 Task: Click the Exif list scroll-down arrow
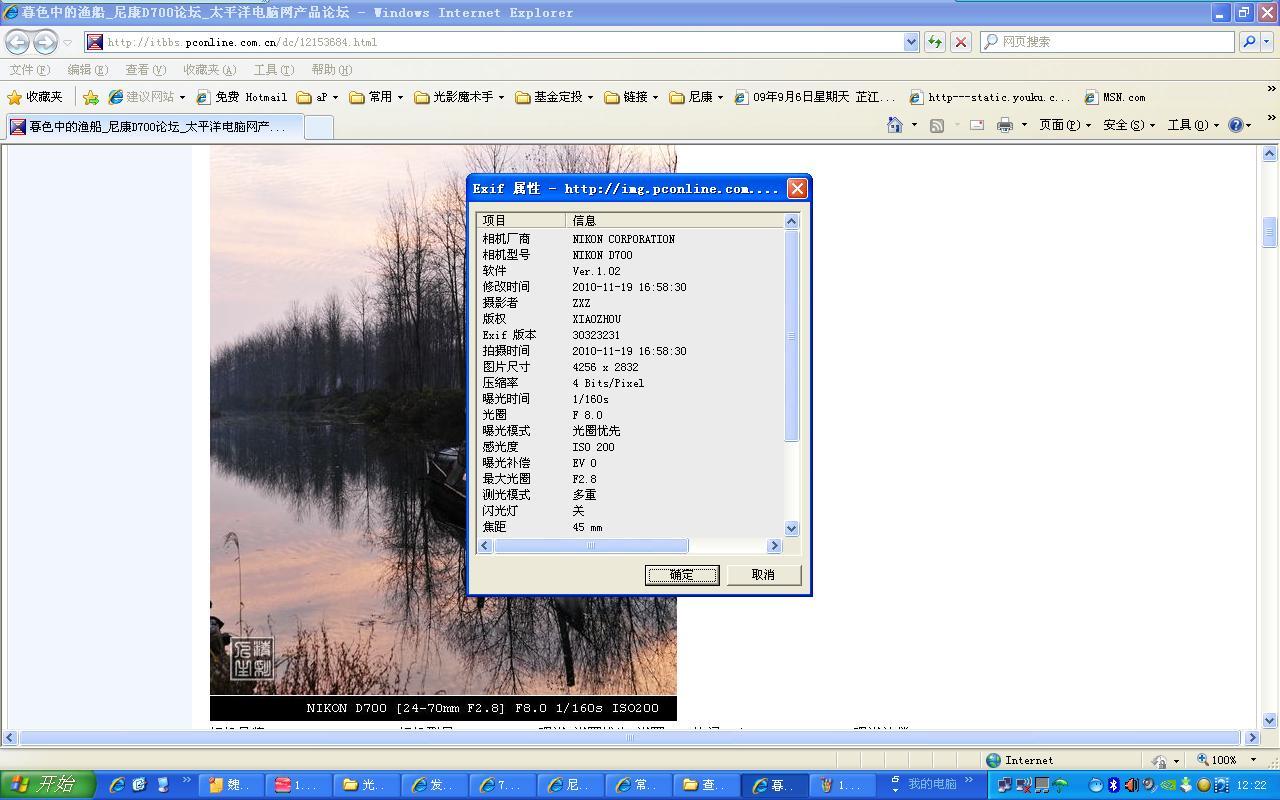tap(792, 528)
